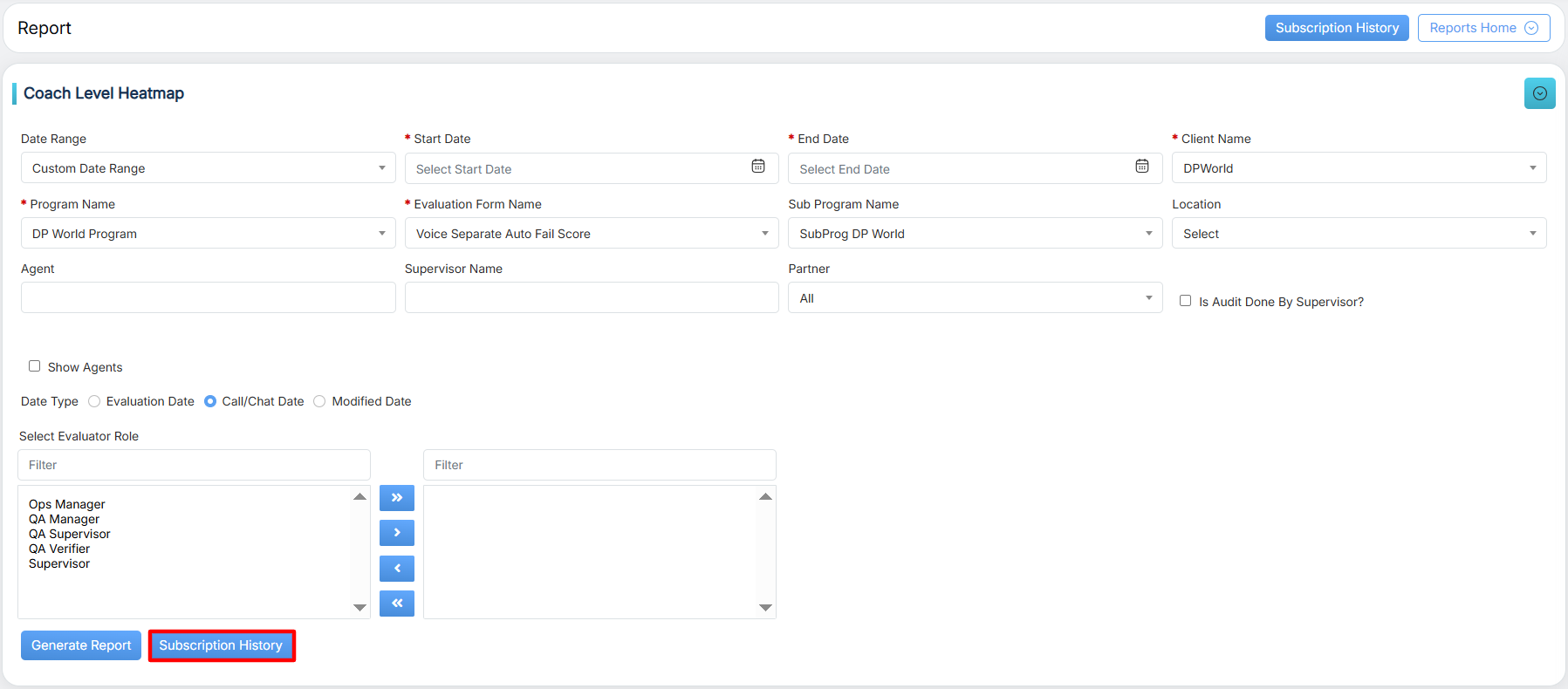Click the move-selected-right single arrow button
Screen dimensions: 1568x689
pos(396,533)
